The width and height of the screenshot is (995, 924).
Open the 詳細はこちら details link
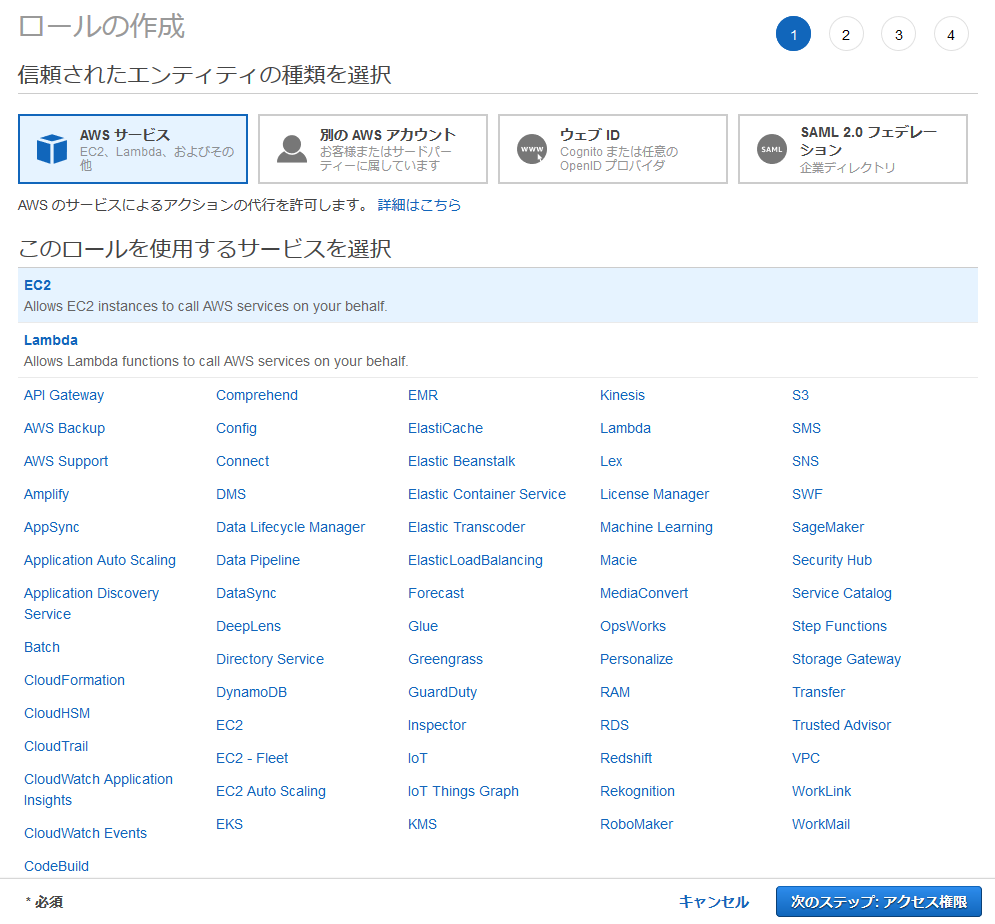coord(419,205)
